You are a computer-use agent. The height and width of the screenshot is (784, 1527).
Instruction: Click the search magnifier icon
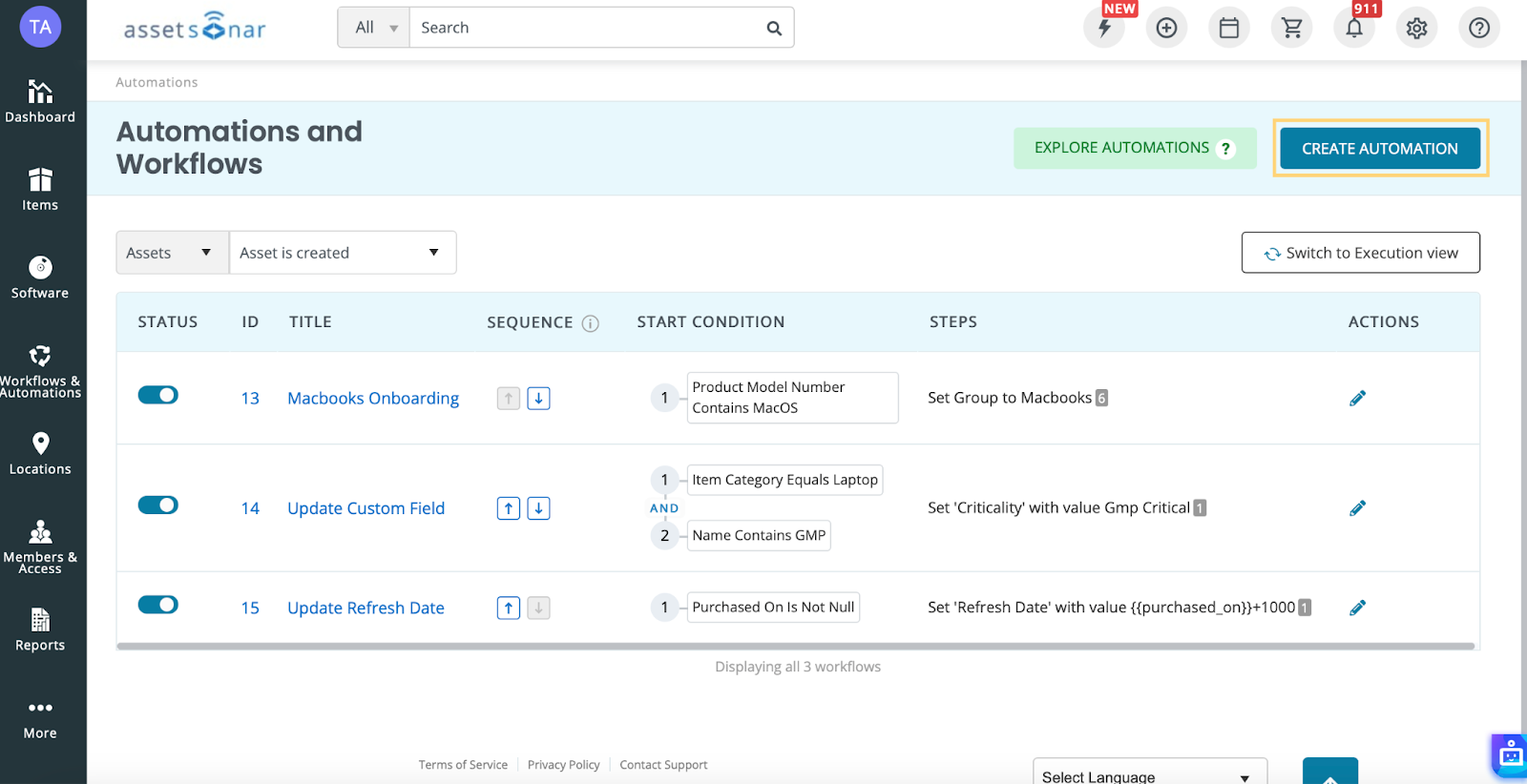coord(774,29)
